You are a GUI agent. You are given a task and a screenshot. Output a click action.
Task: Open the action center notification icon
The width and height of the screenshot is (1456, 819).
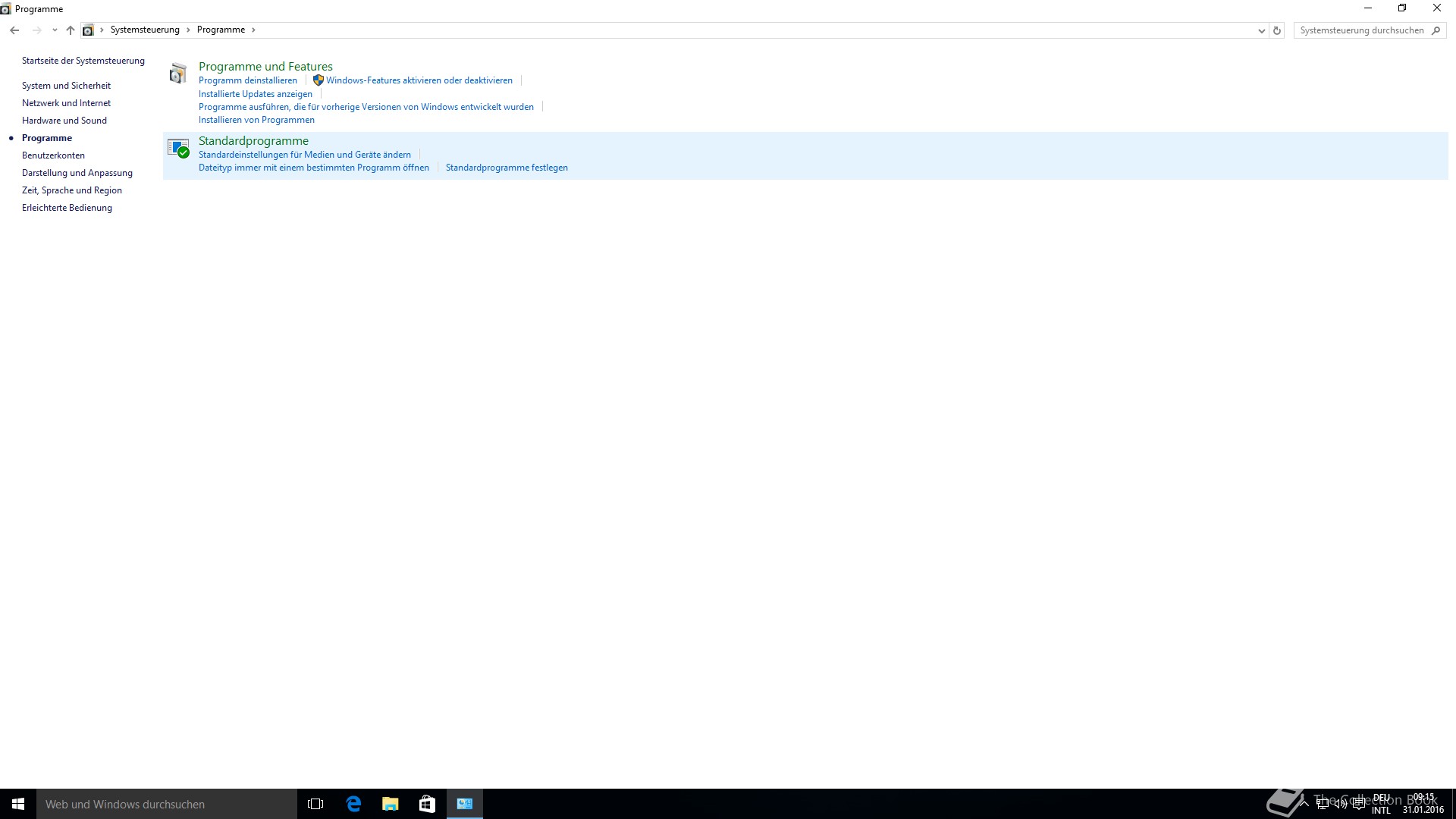pos(1359,804)
